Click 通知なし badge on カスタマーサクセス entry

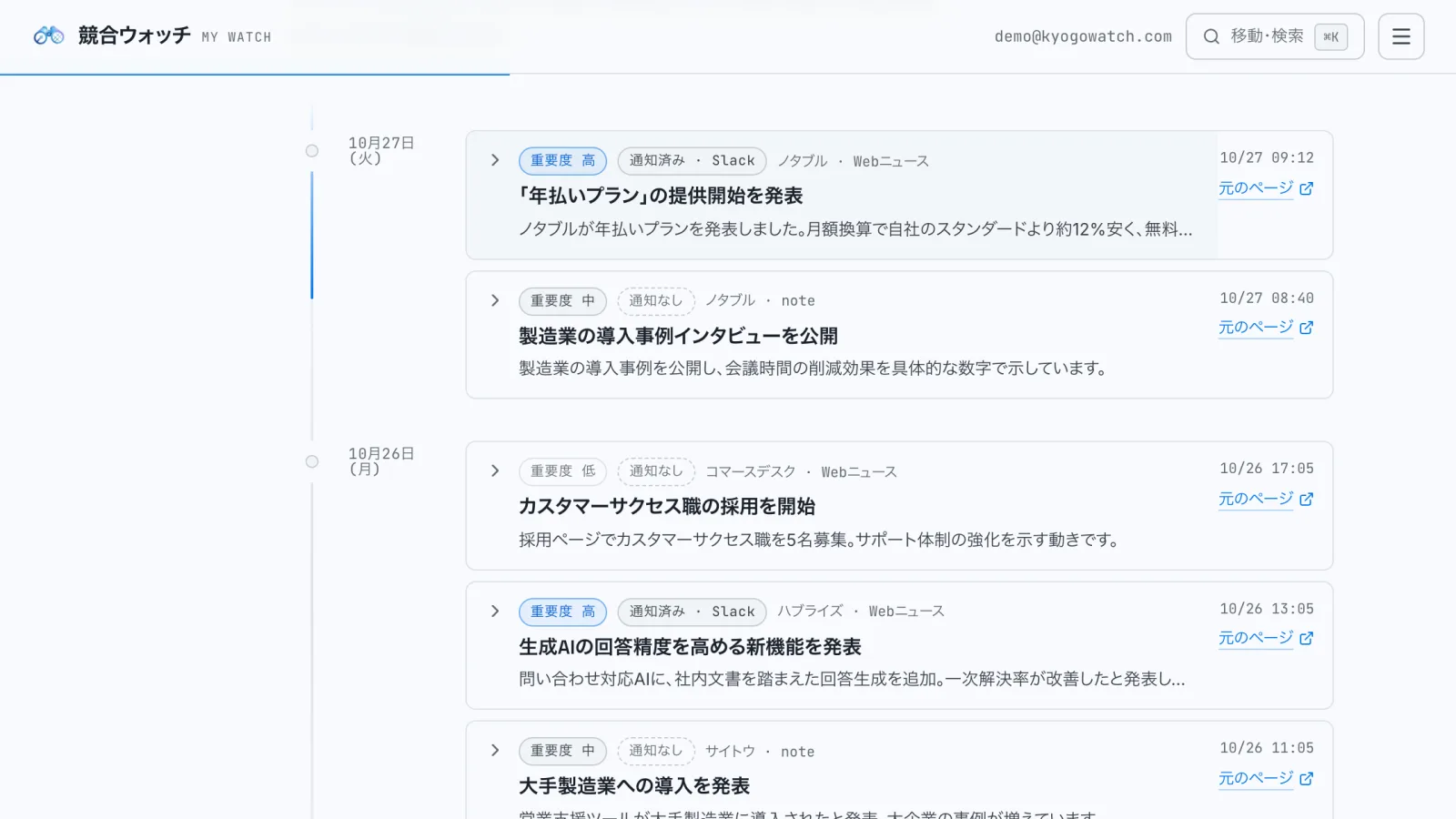pos(656,470)
